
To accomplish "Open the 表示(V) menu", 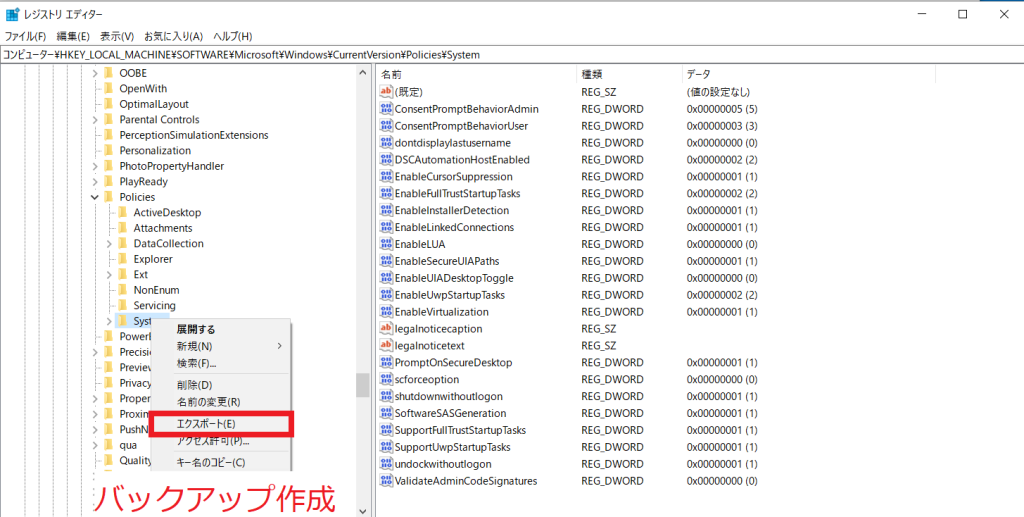I will point(117,37).
